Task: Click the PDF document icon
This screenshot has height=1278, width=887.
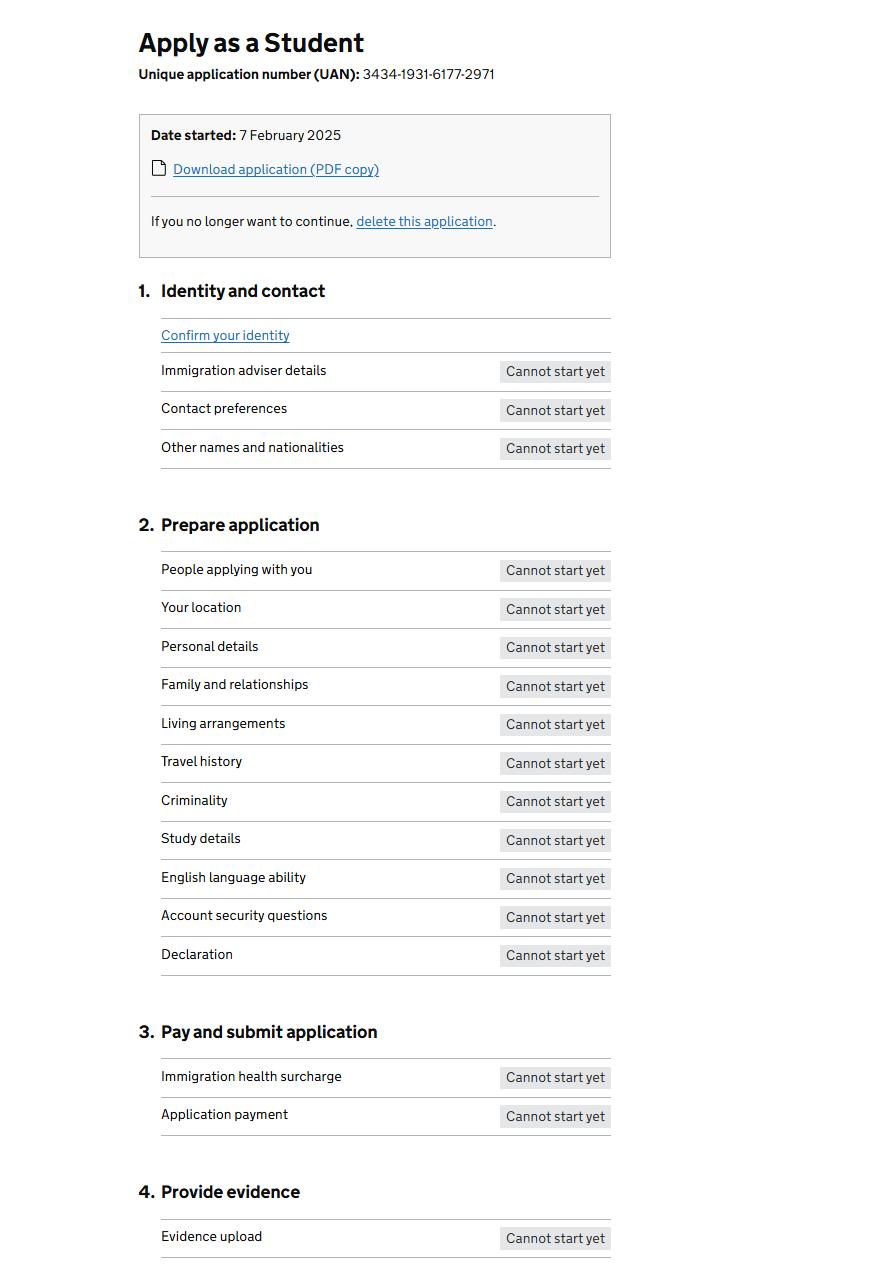Action: point(159,168)
